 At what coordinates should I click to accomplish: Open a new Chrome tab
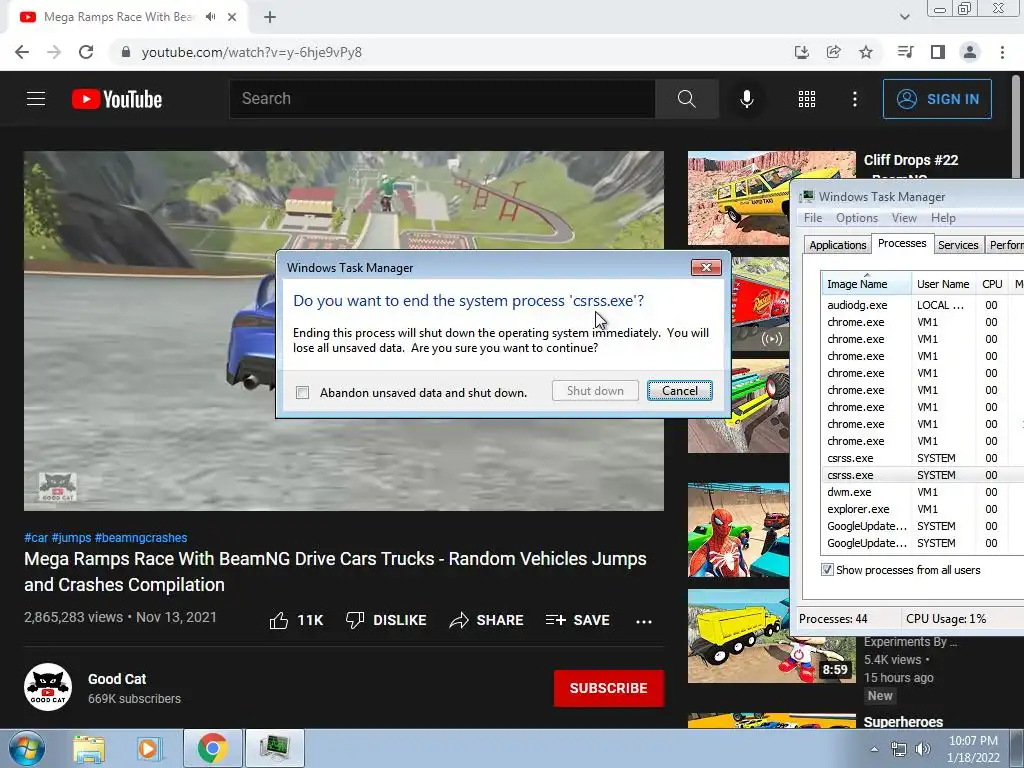270,17
